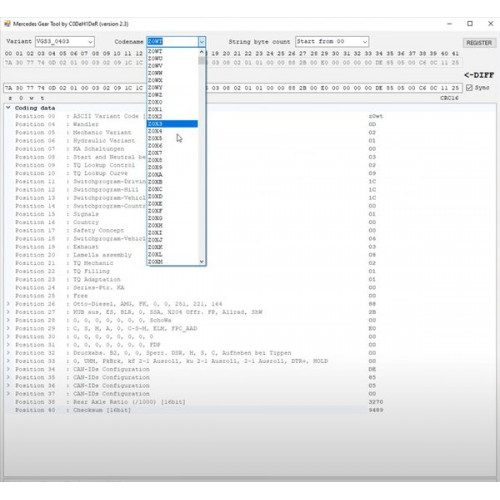This screenshot has height=500, width=500.
Task: Pick Z0XE in the codename list
Action: click(x=172, y=204)
